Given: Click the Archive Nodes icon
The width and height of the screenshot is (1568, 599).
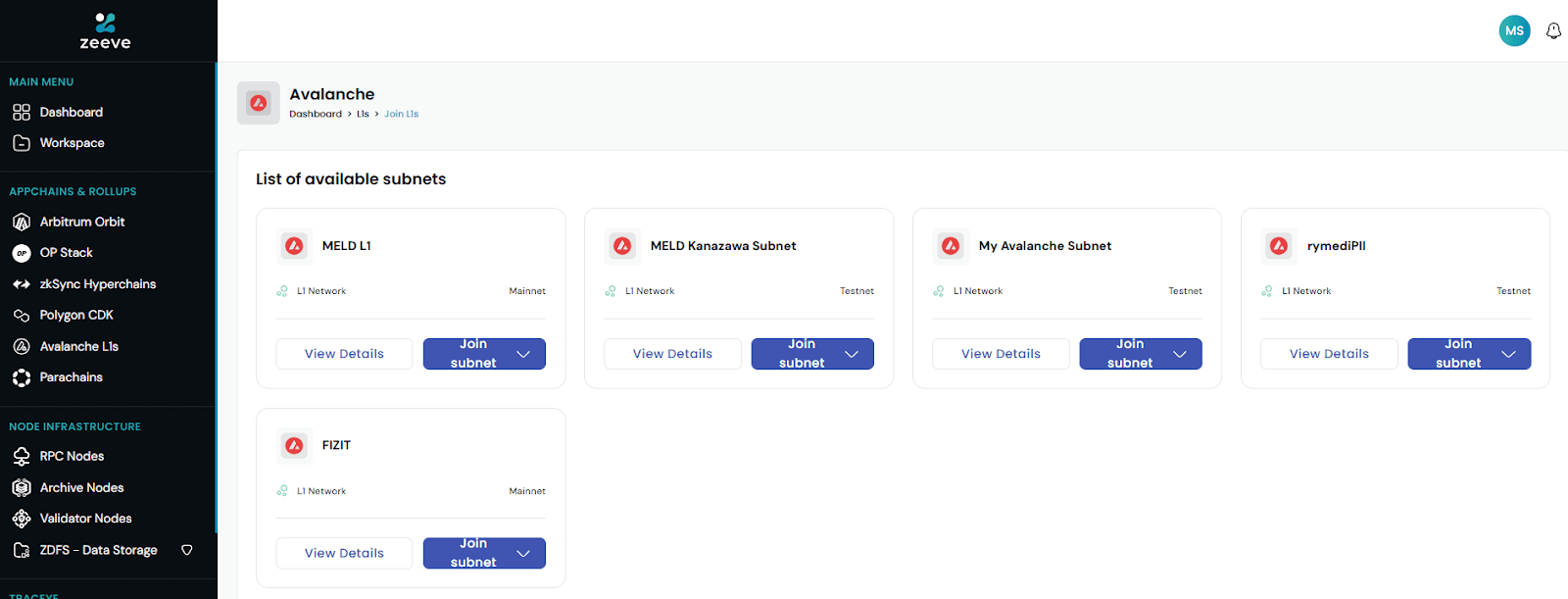Looking at the screenshot, I should (22, 487).
